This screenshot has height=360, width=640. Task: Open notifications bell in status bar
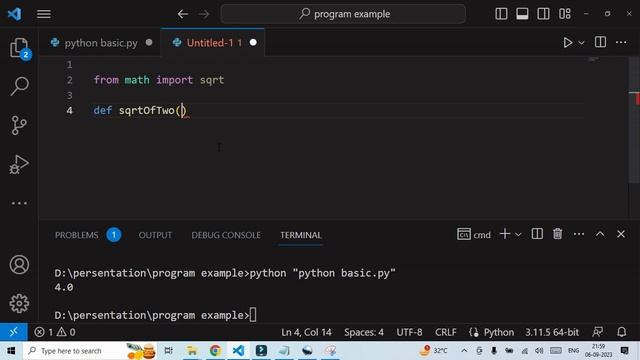pos(622,332)
